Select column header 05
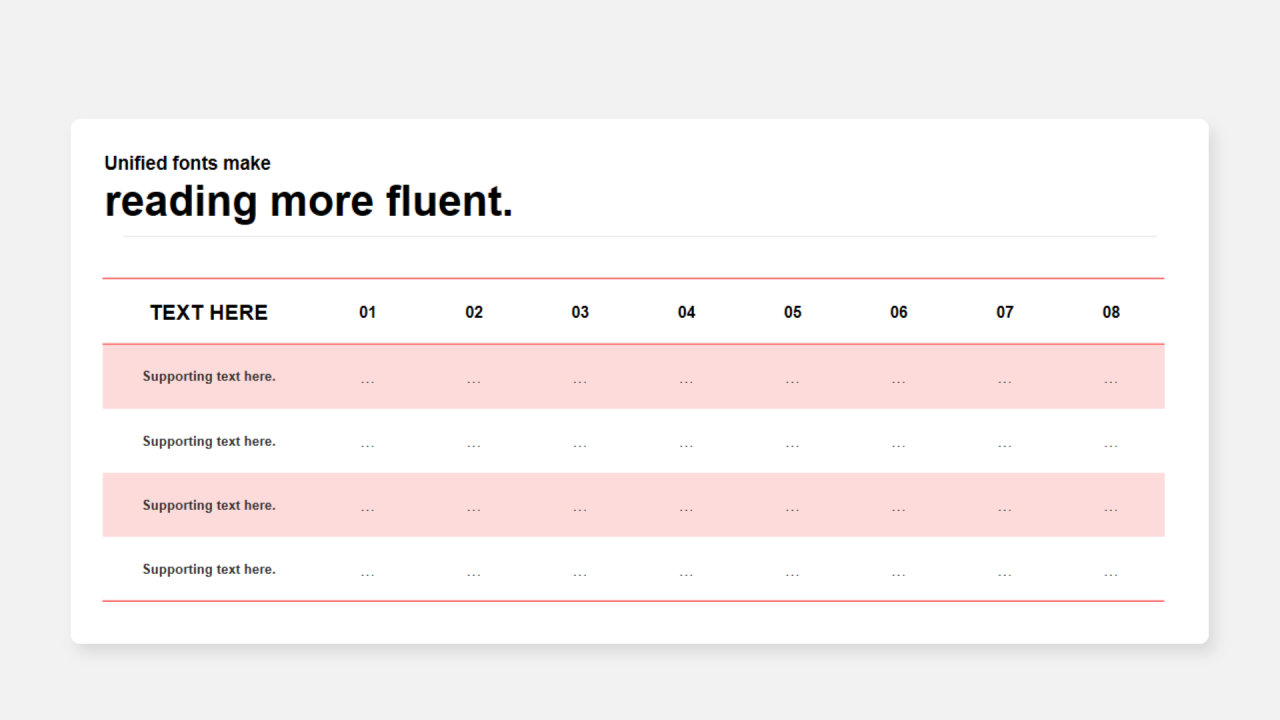This screenshot has height=720, width=1280. 793,312
